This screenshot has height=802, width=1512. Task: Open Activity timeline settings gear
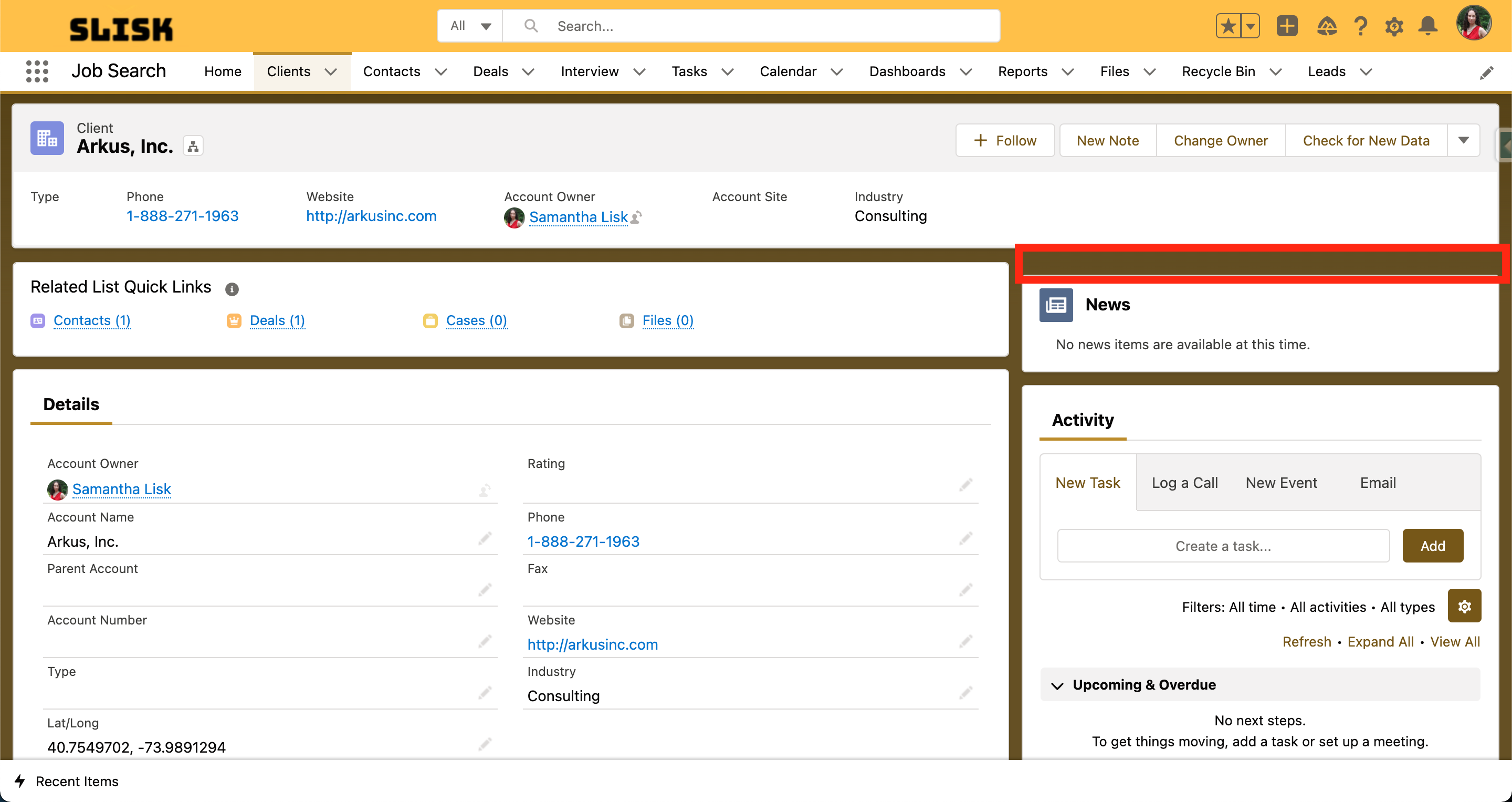click(1464, 606)
